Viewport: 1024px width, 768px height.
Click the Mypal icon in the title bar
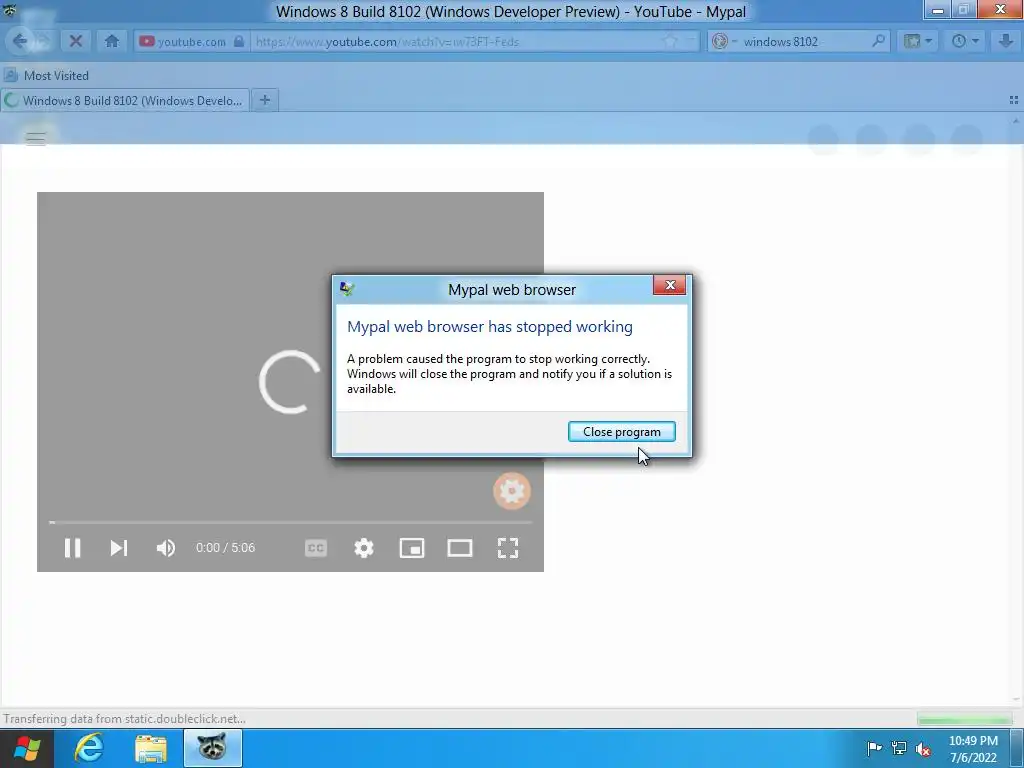point(10,10)
